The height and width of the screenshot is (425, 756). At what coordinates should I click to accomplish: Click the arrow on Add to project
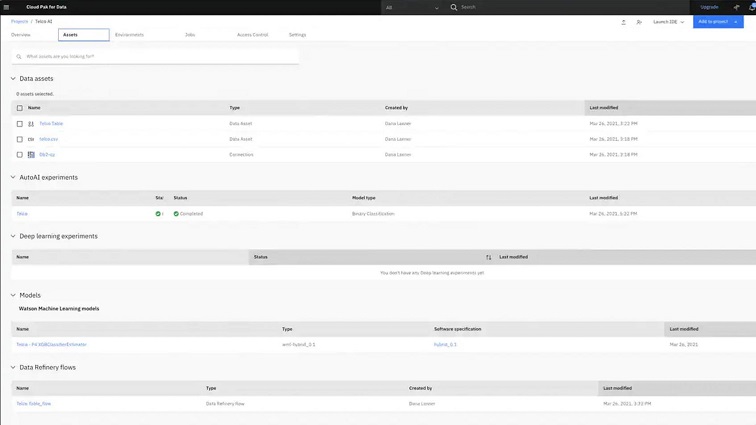click(x=736, y=22)
